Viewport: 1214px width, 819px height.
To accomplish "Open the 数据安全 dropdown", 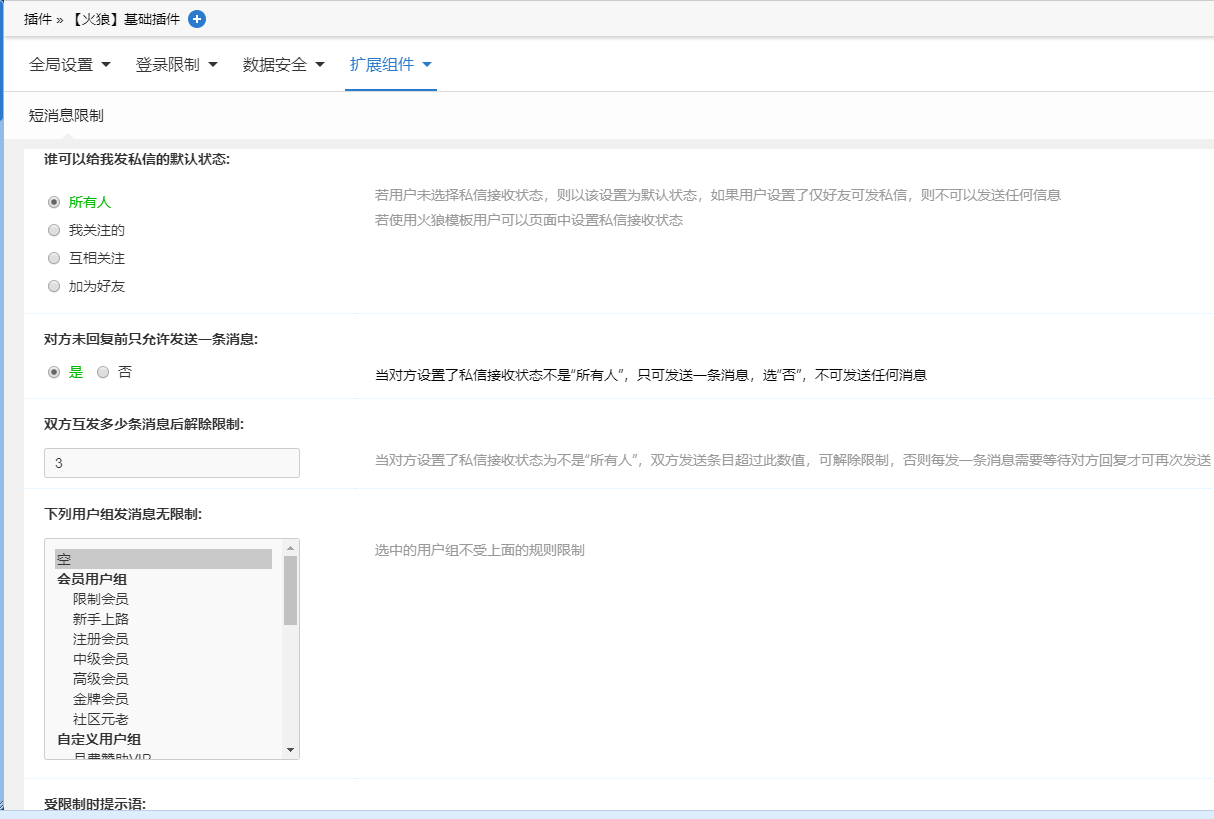I will tap(283, 65).
